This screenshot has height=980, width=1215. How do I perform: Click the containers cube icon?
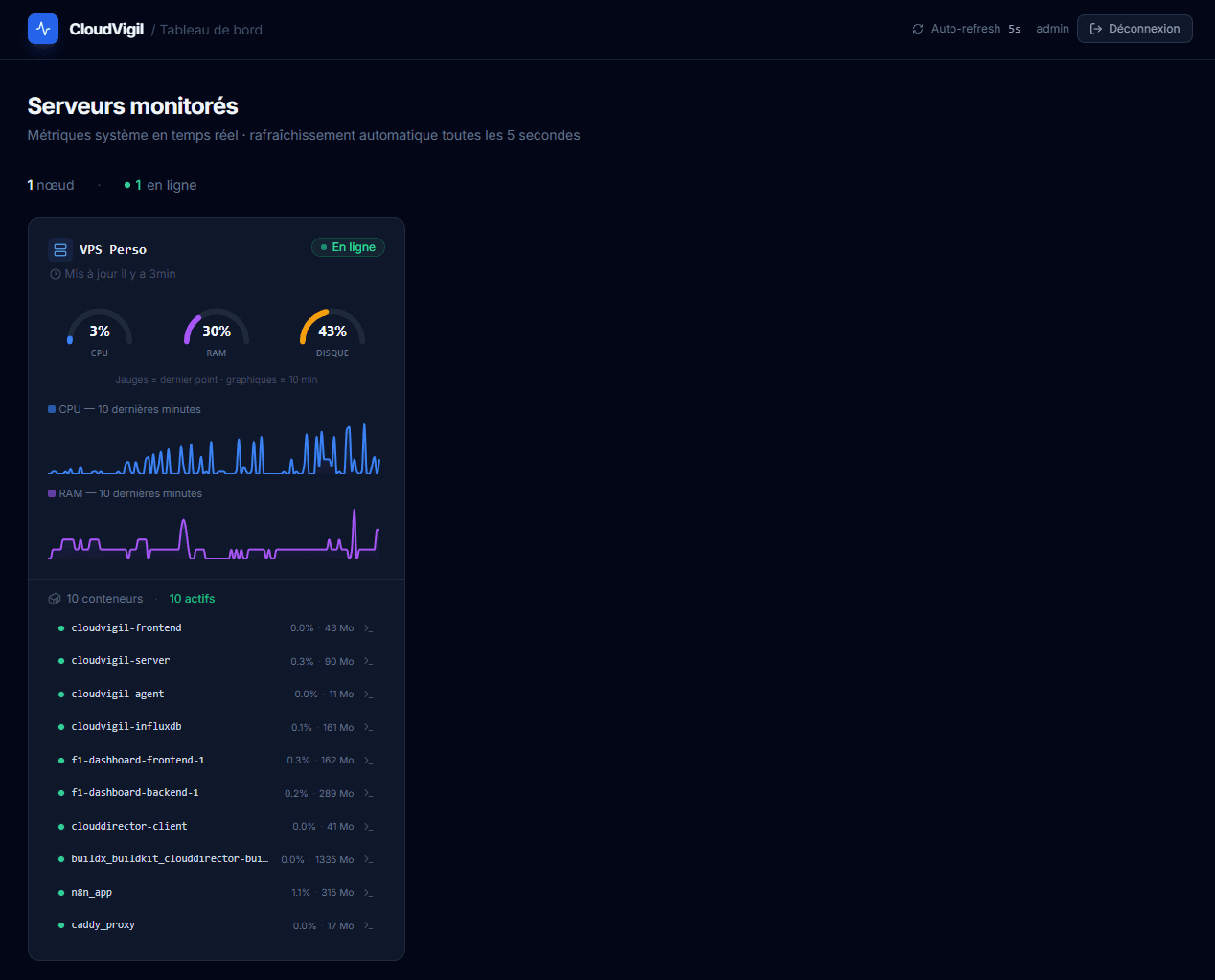[55, 599]
